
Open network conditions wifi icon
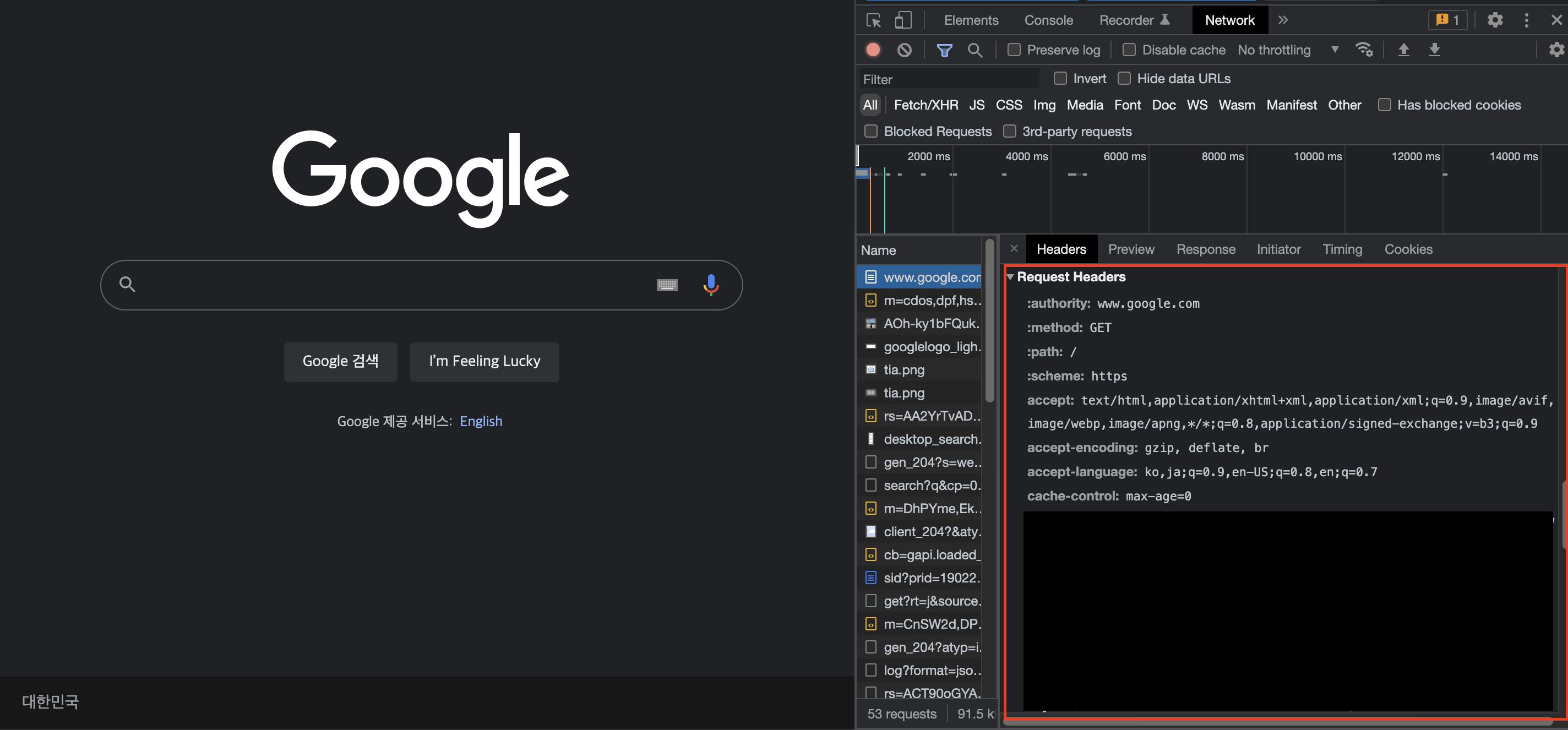pos(1364,50)
